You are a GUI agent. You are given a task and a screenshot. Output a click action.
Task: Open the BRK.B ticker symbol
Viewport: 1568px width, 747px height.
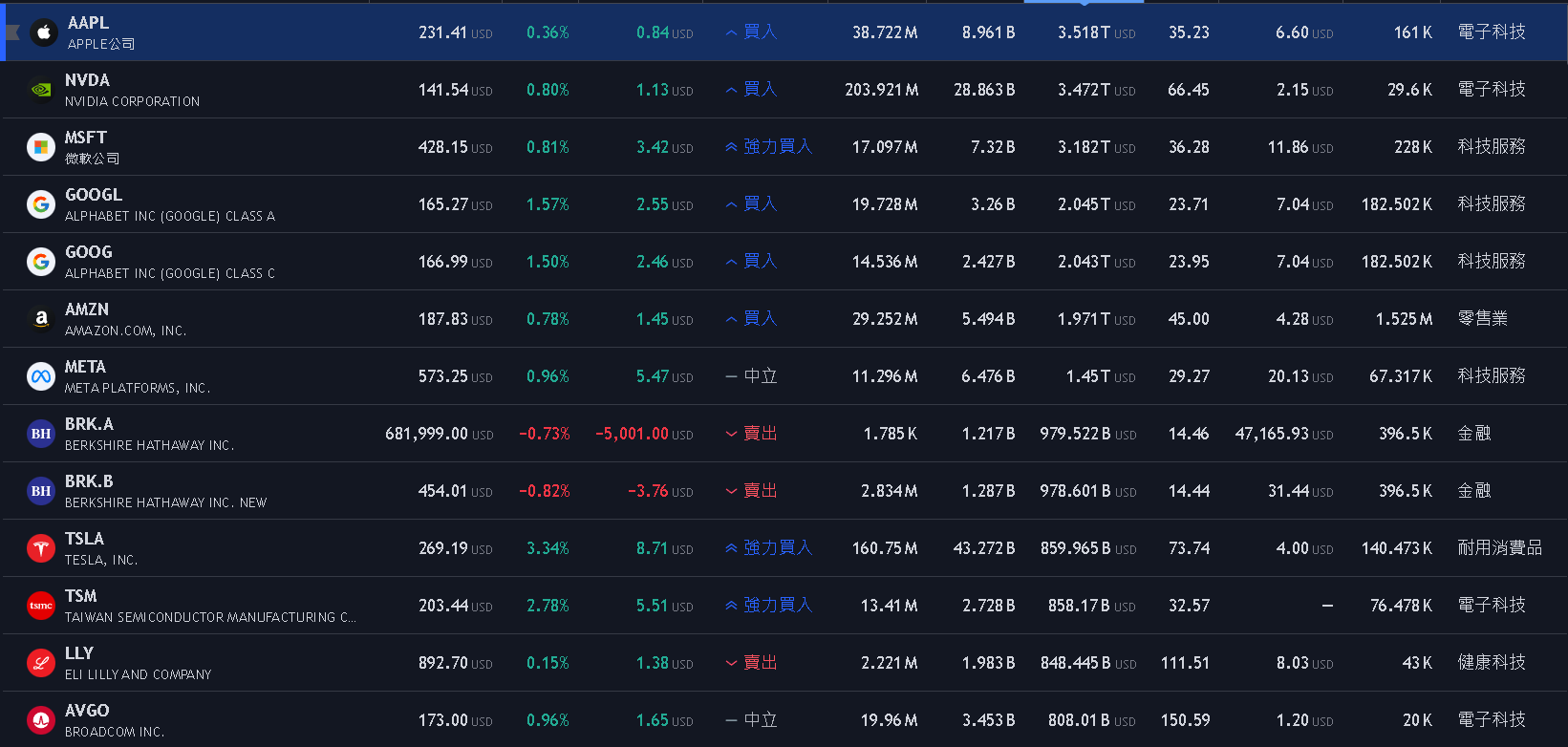tap(89, 481)
